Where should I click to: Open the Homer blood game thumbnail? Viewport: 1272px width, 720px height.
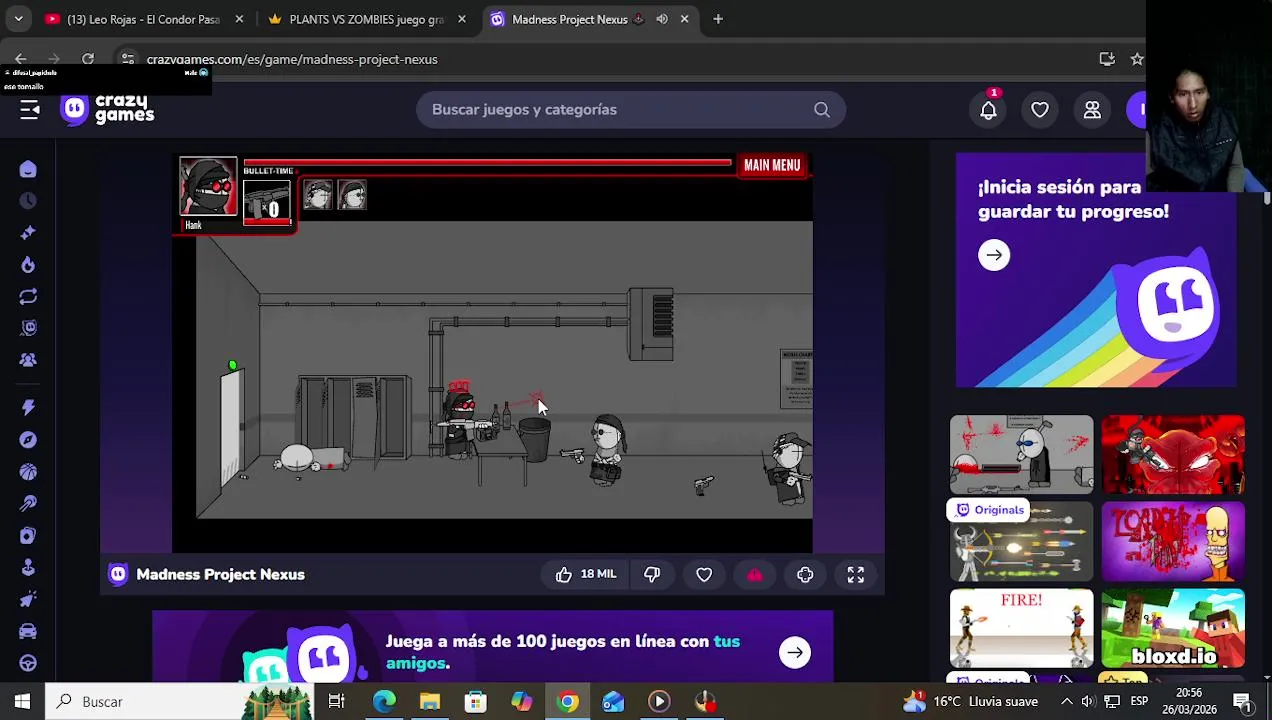[x=1173, y=541]
